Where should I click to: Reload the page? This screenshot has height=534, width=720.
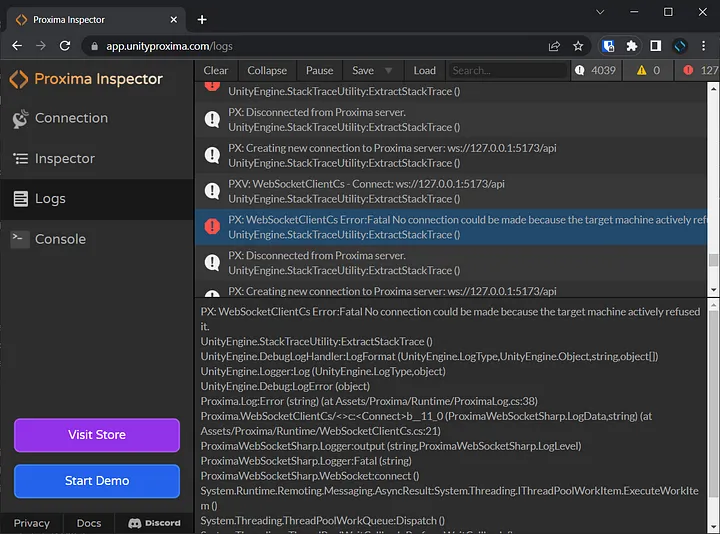click(65, 46)
